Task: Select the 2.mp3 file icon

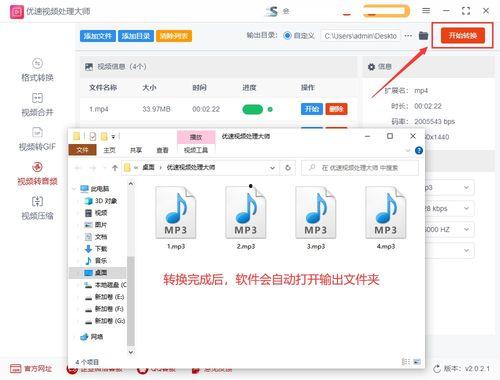Action: tap(246, 212)
